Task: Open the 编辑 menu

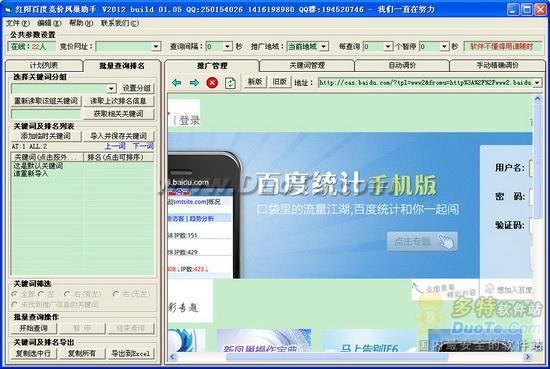Action: coord(49,23)
